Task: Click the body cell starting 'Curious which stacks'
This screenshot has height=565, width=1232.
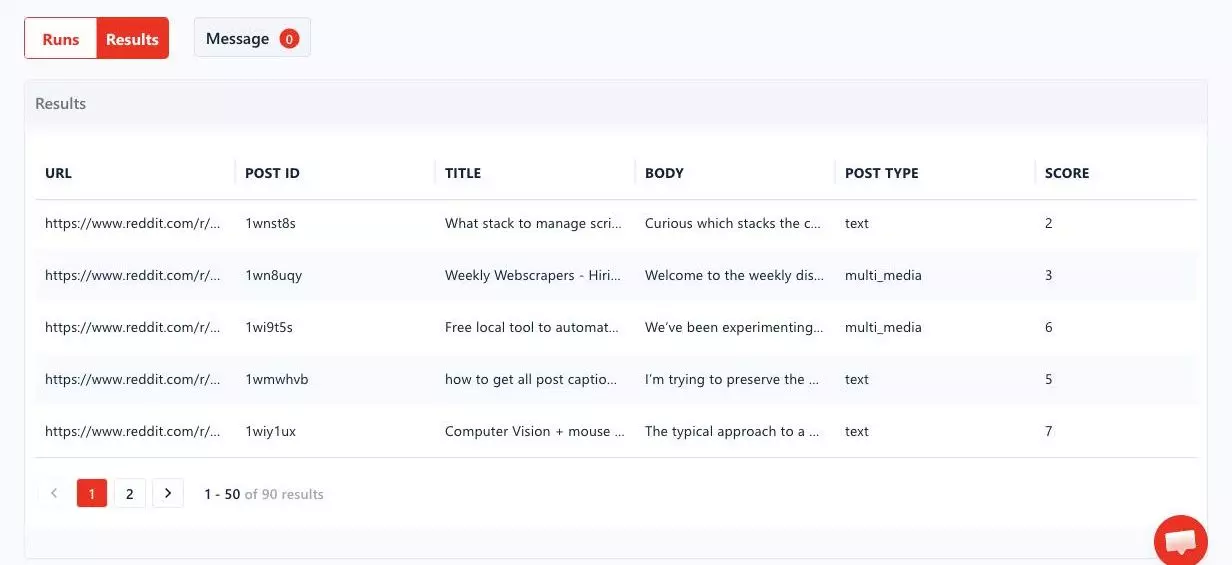Action: click(733, 224)
